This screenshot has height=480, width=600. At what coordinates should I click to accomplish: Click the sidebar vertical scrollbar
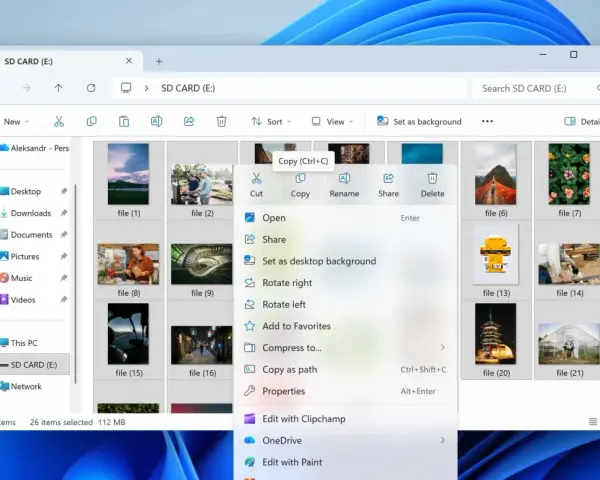coord(75,284)
